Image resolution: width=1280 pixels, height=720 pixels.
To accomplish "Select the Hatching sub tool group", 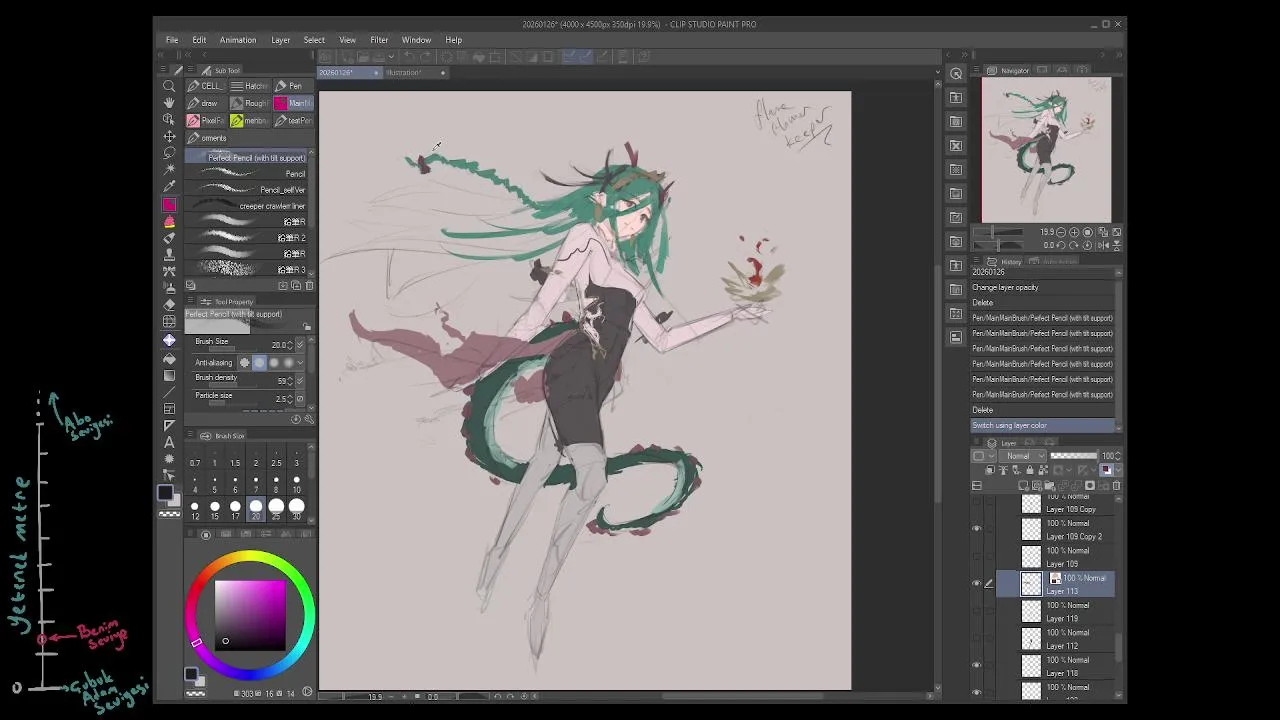I will (x=250, y=86).
